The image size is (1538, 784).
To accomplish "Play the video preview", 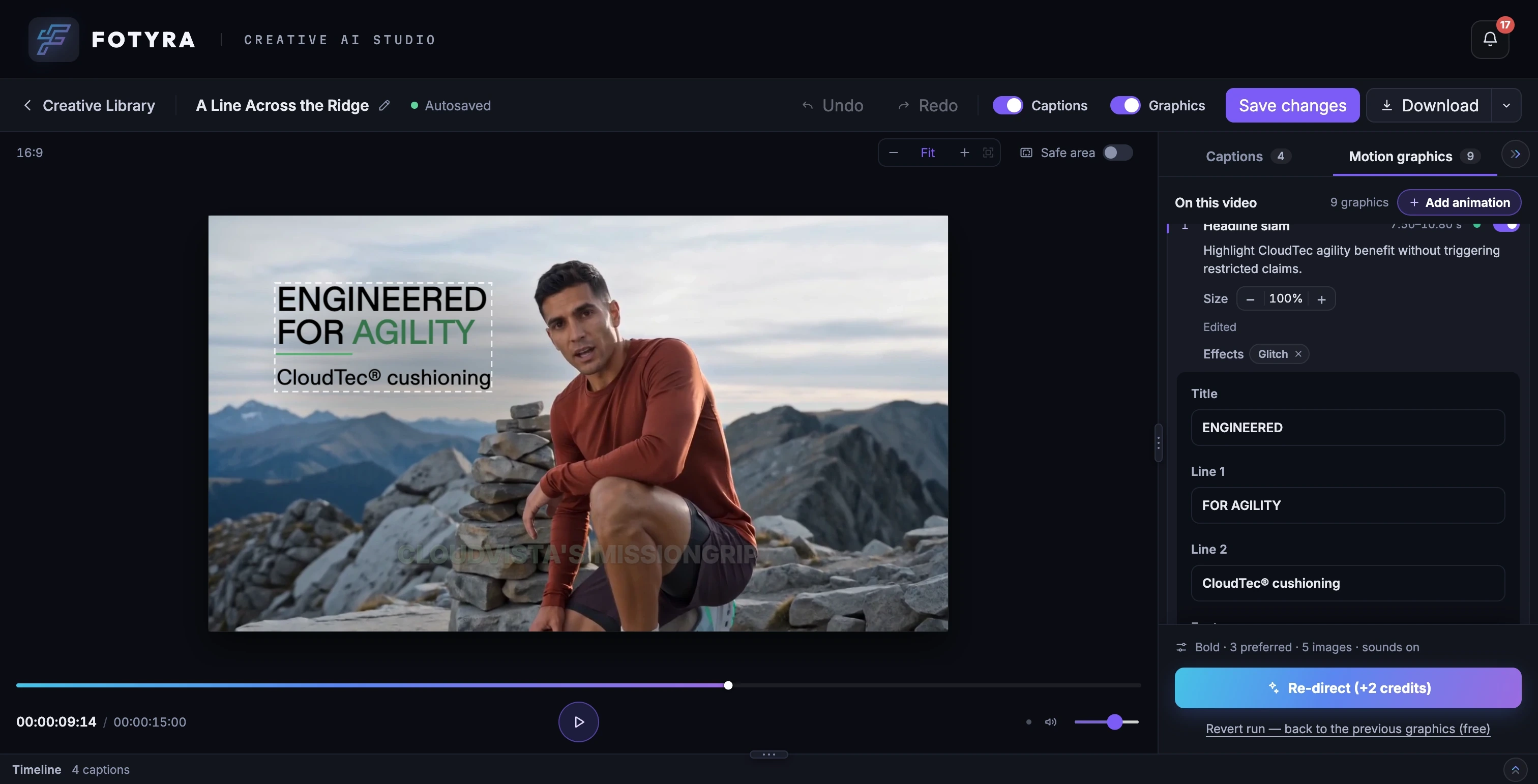I will coord(578,722).
